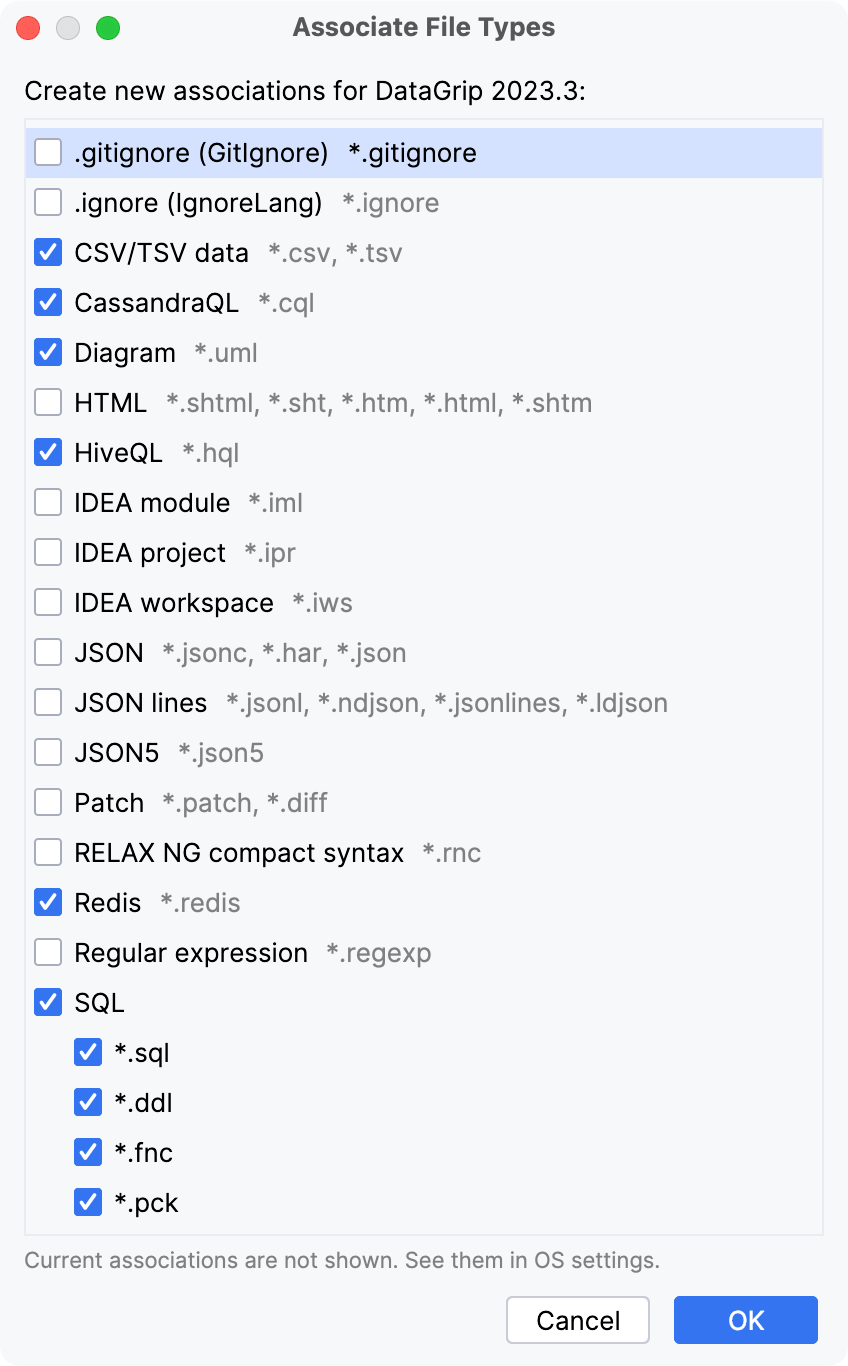Enable the JSON association checkbox
The image size is (848, 1366).
pyautogui.click(x=47, y=652)
